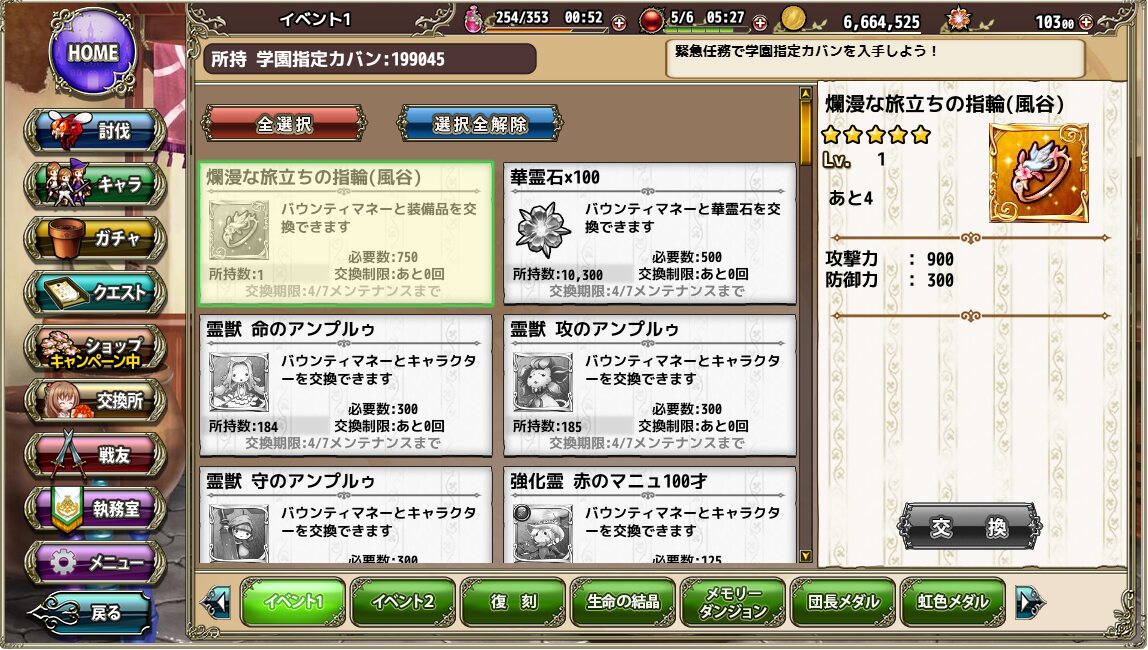
Task: Open the ガチャ gacha pot menu
Action: [96, 239]
